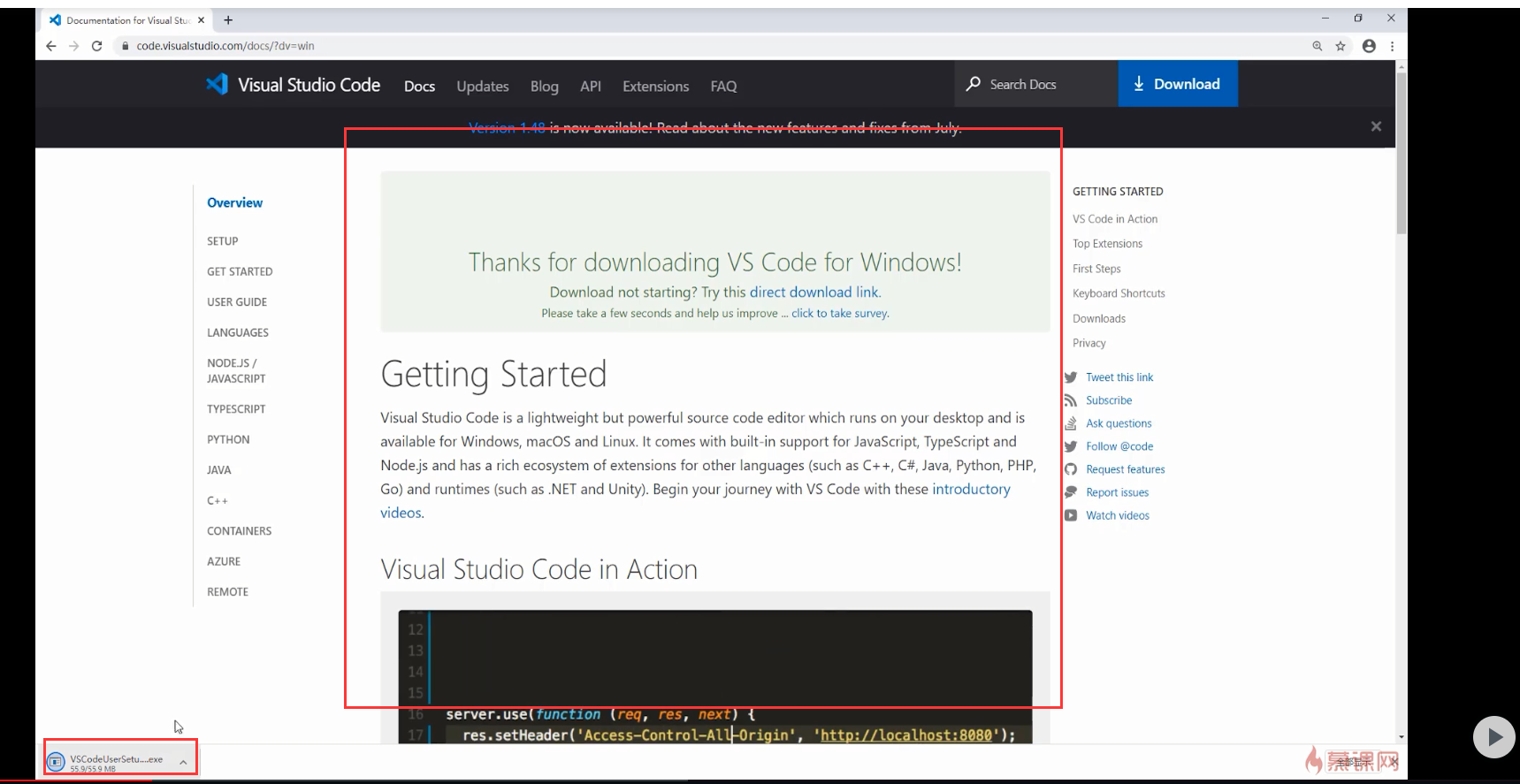1520x784 pixels.
Task: Click Twitter icon beside Tweet this link
Action: (1071, 377)
